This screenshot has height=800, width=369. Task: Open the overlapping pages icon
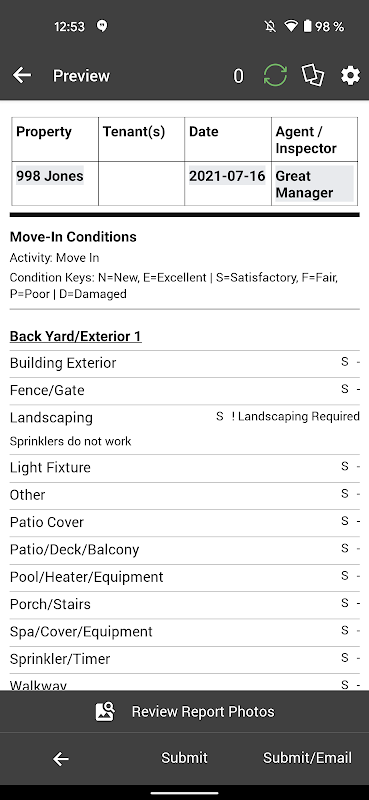[x=313, y=76]
